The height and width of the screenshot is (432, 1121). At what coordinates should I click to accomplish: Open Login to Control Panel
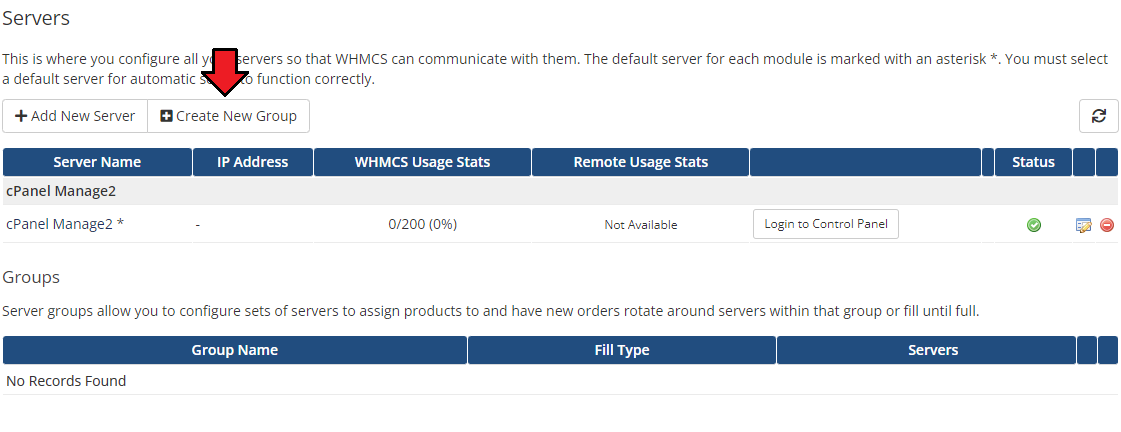coord(826,224)
